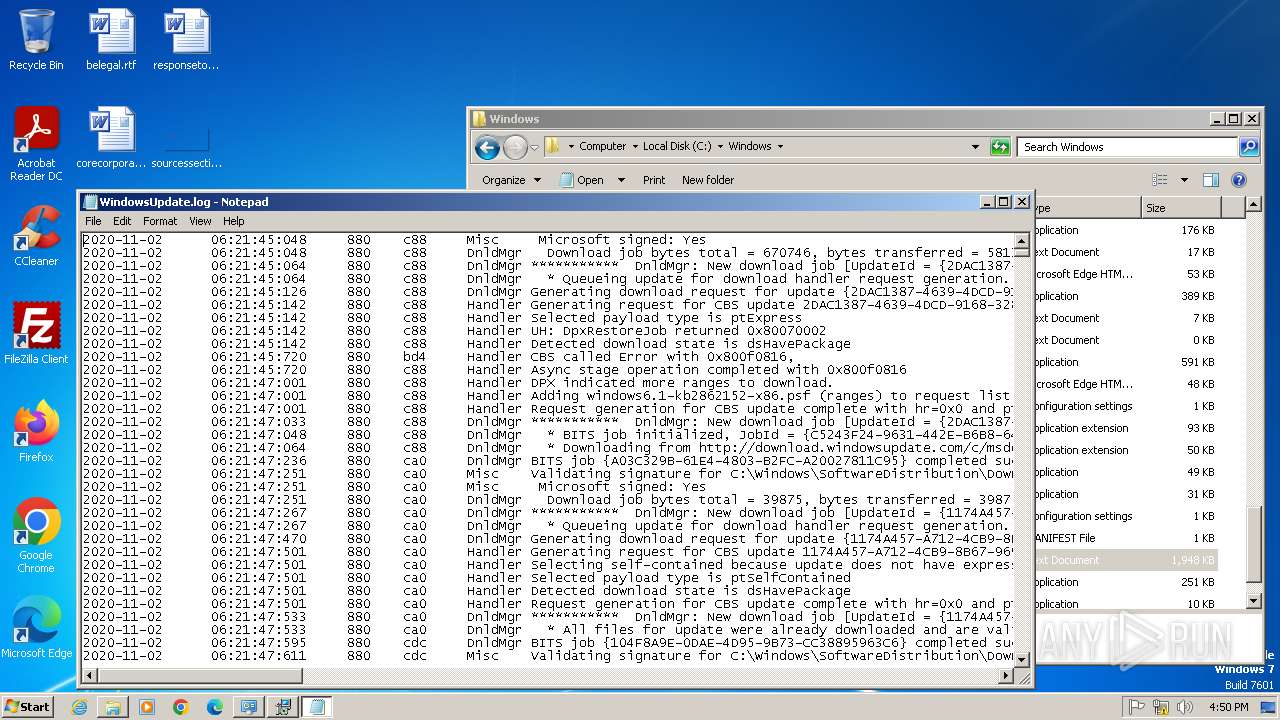The width and height of the screenshot is (1280, 720).
Task: Select the highlighted 1,948 KB file row
Action: (1125, 560)
